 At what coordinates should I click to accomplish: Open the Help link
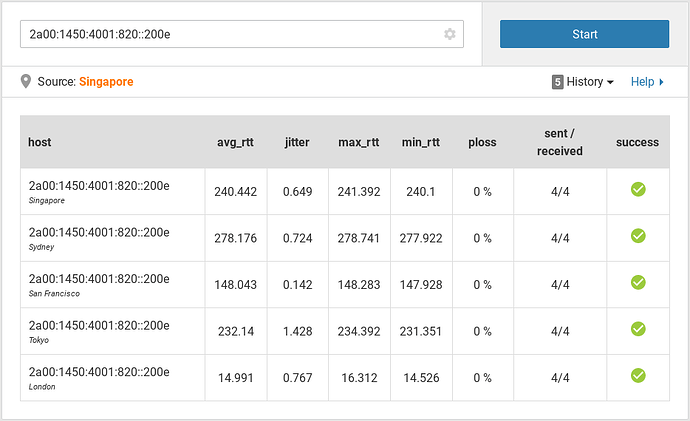click(x=642, y=82)
